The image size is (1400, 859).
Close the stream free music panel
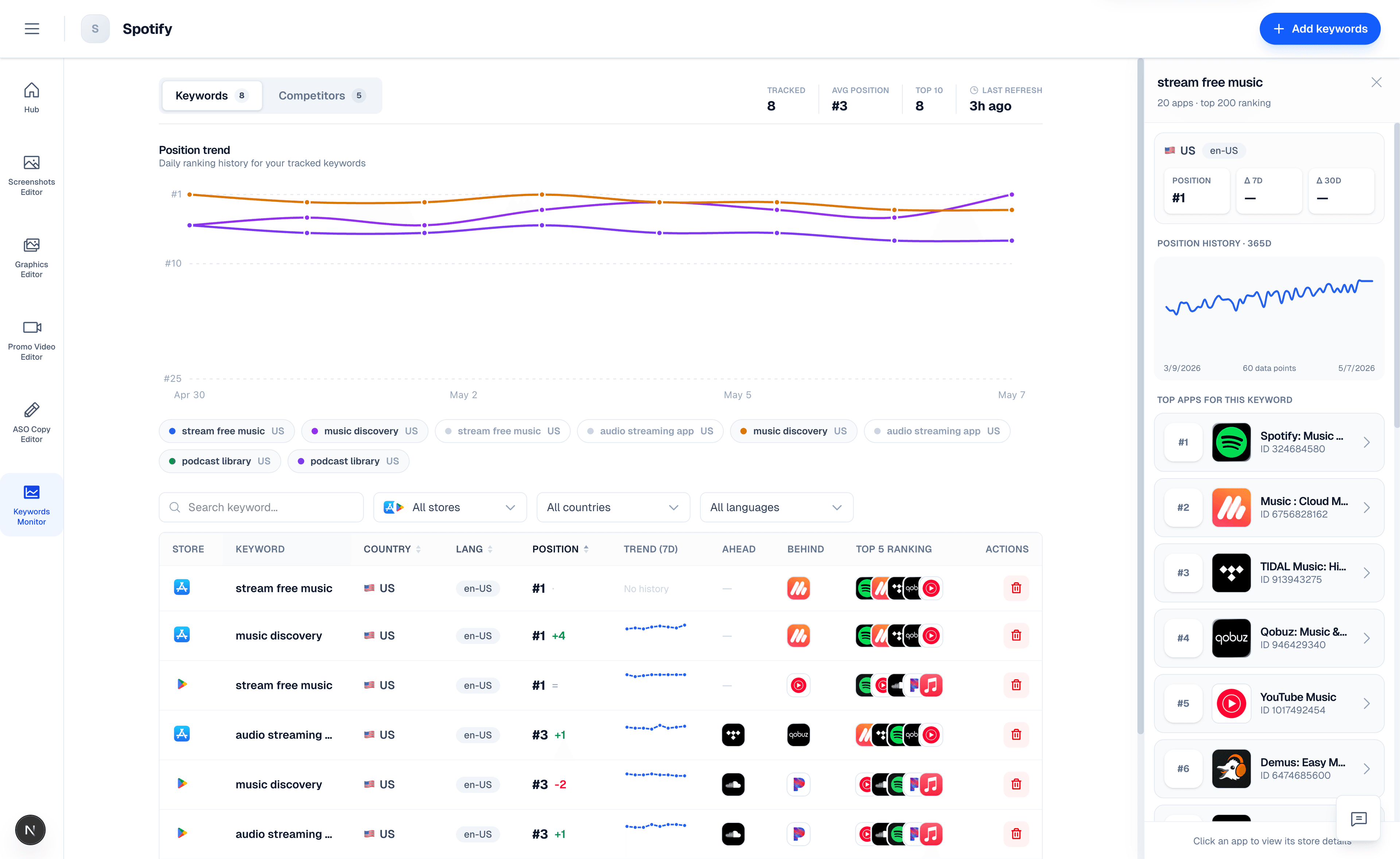(1376, 82)
